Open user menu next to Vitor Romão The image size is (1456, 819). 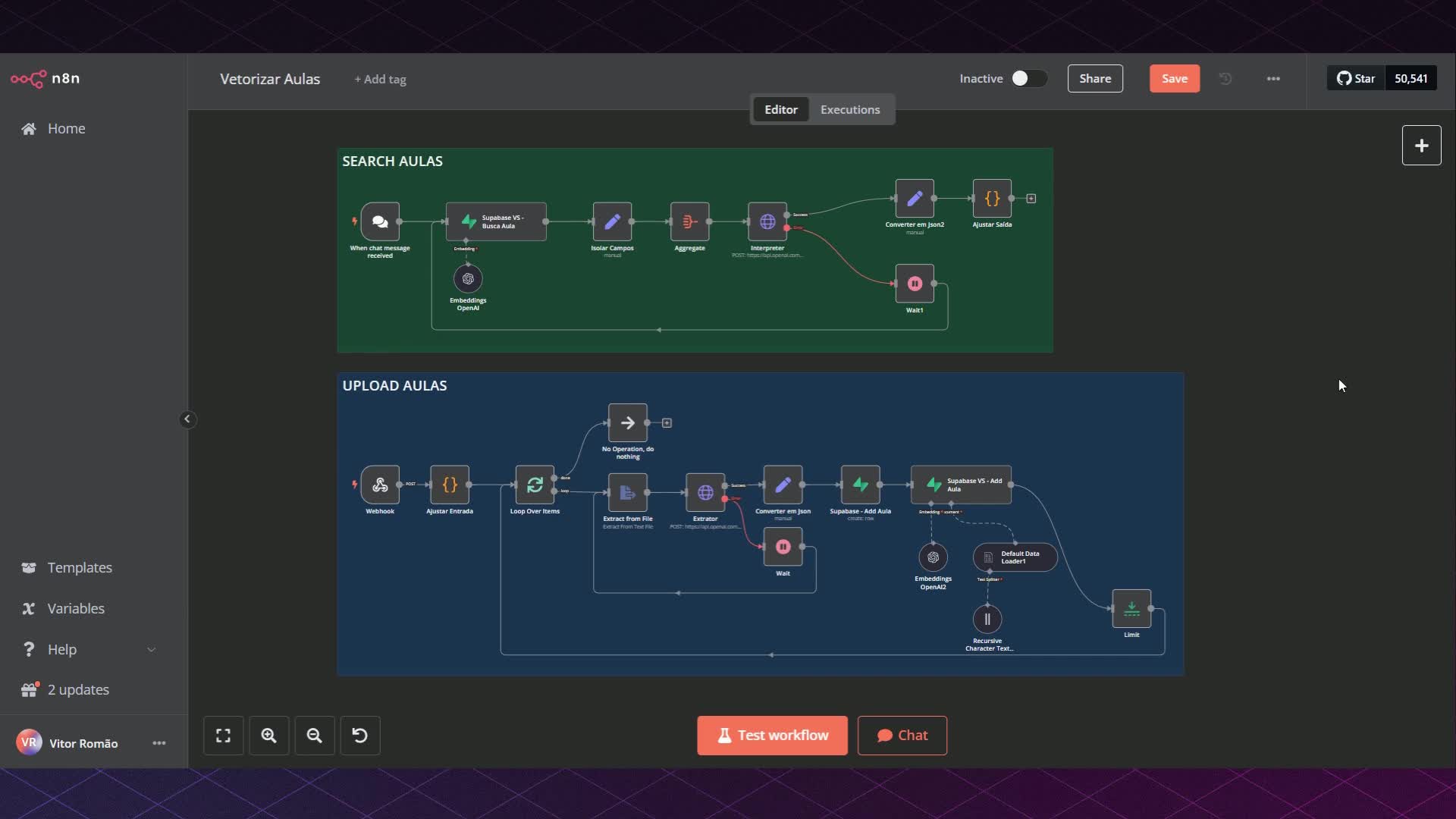click(158, 743)
